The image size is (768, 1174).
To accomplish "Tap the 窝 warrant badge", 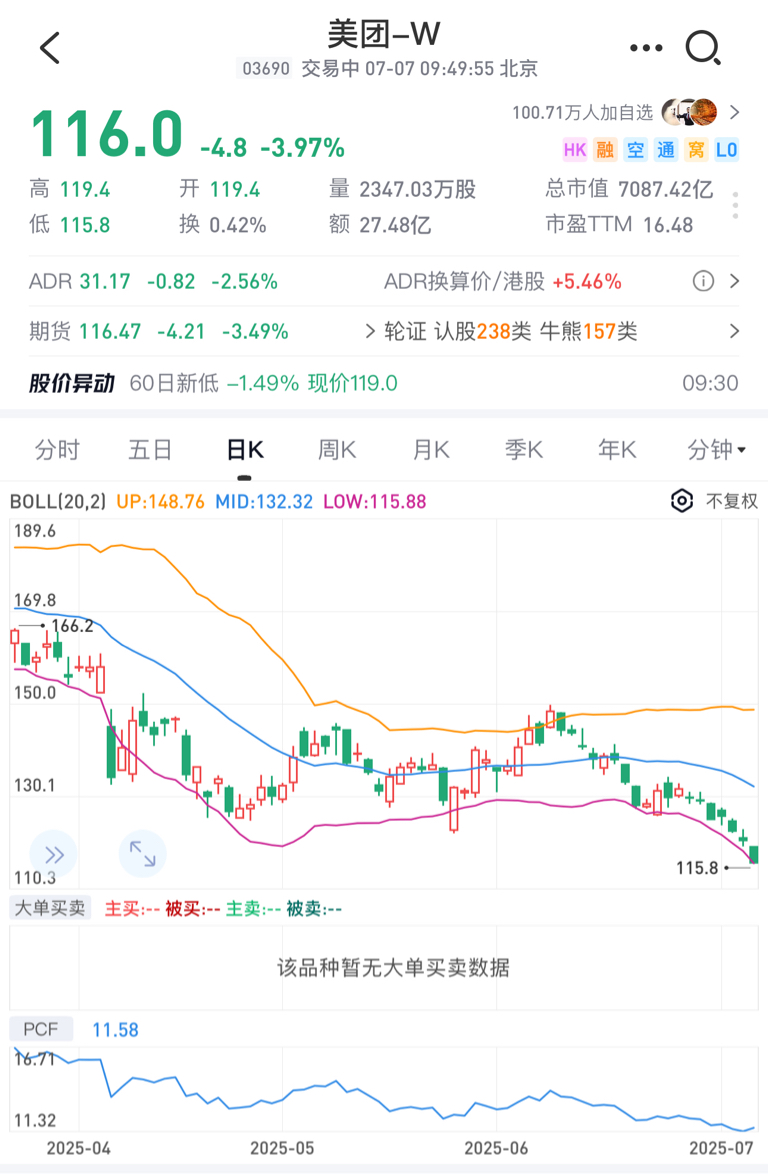I will tap(696, 150).
